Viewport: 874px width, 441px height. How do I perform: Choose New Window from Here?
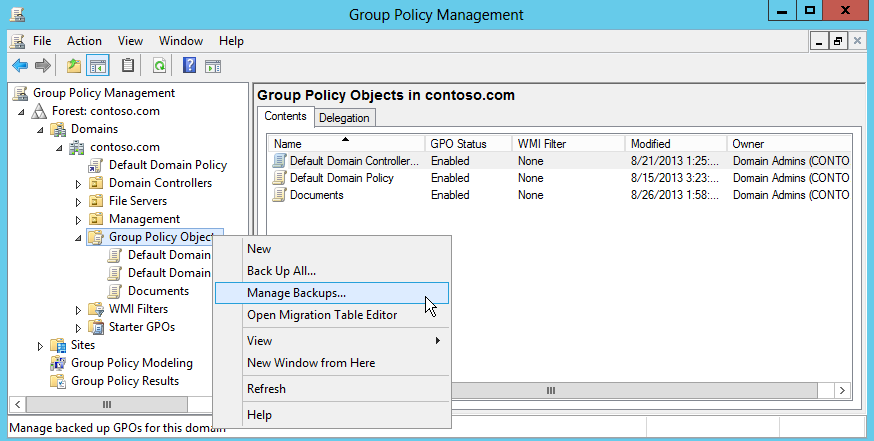[332, 363]
